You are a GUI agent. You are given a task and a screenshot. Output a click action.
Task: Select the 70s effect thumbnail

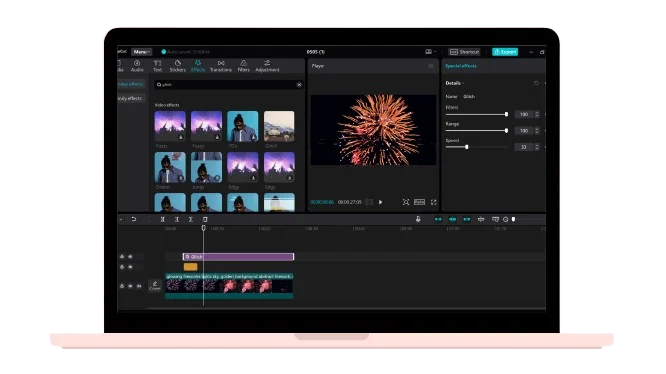coord(243,126)
